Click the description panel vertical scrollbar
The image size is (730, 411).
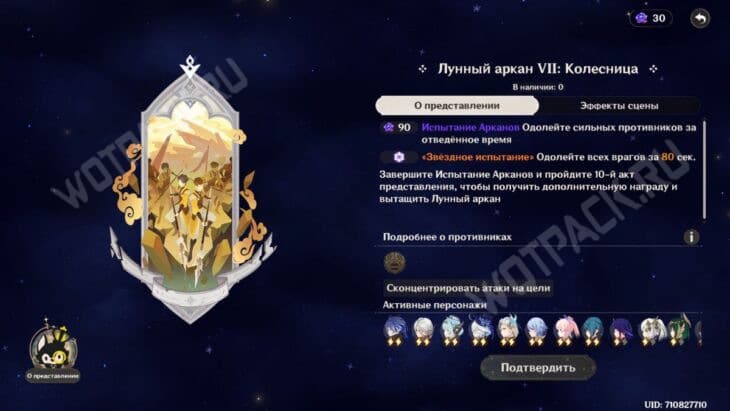point(704,170)
